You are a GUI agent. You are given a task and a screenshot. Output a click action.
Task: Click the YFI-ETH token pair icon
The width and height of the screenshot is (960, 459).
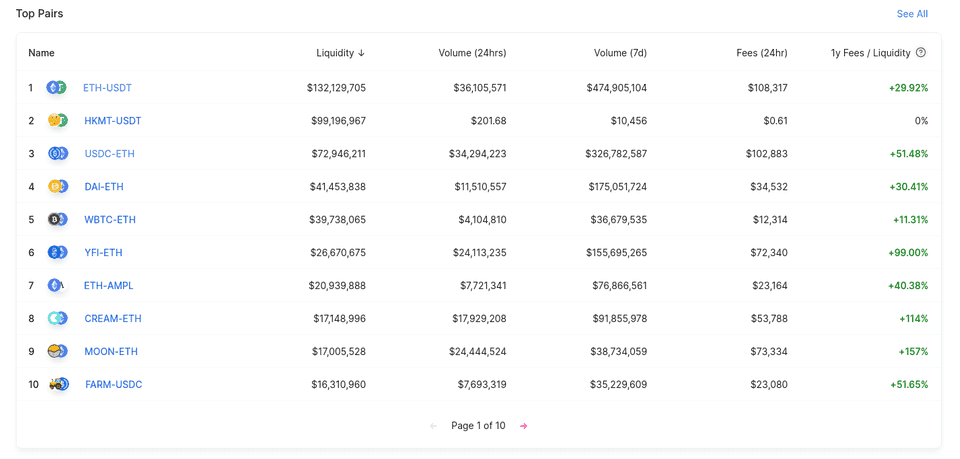(x=58, y=253)
